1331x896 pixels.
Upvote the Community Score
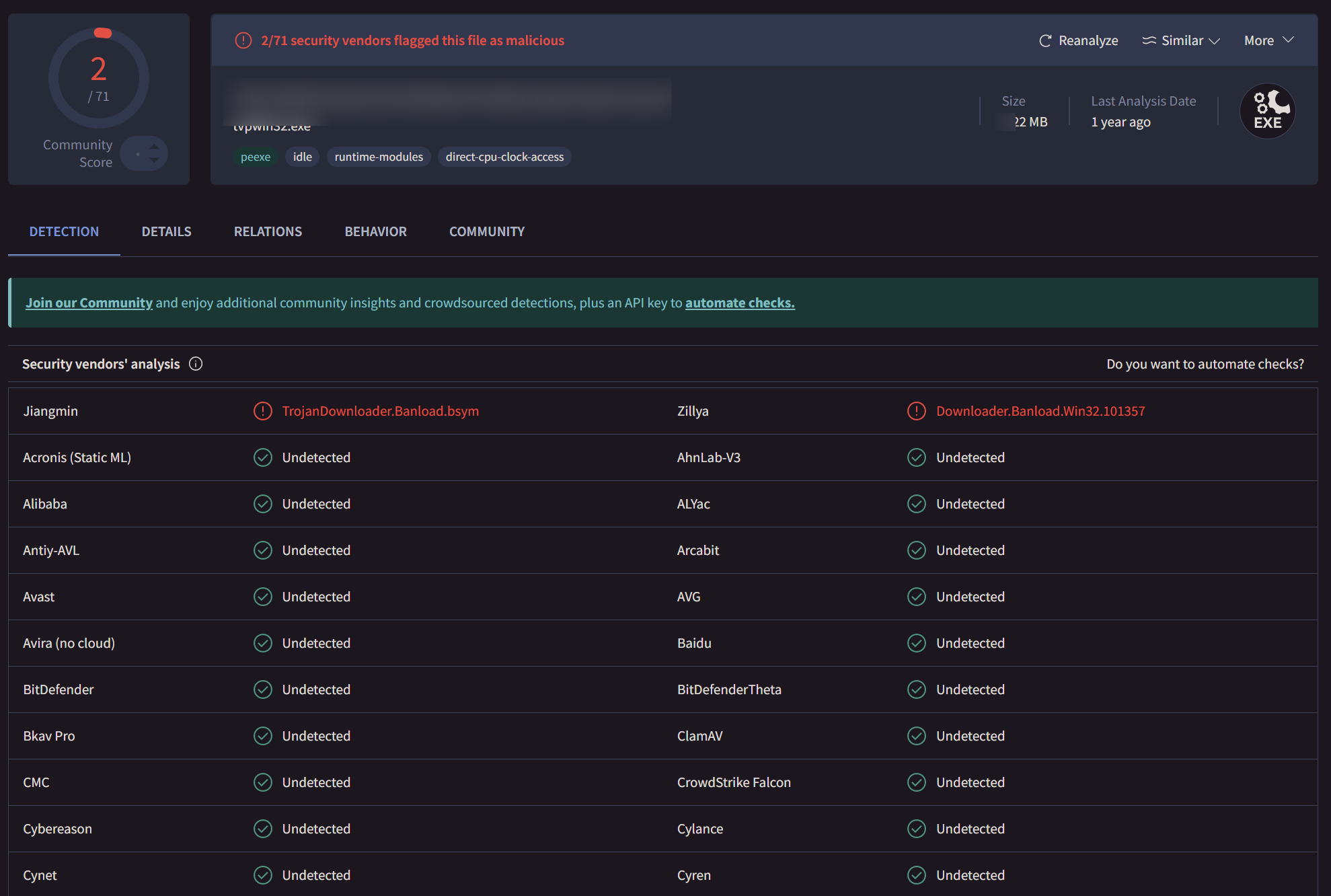point(154,147)
